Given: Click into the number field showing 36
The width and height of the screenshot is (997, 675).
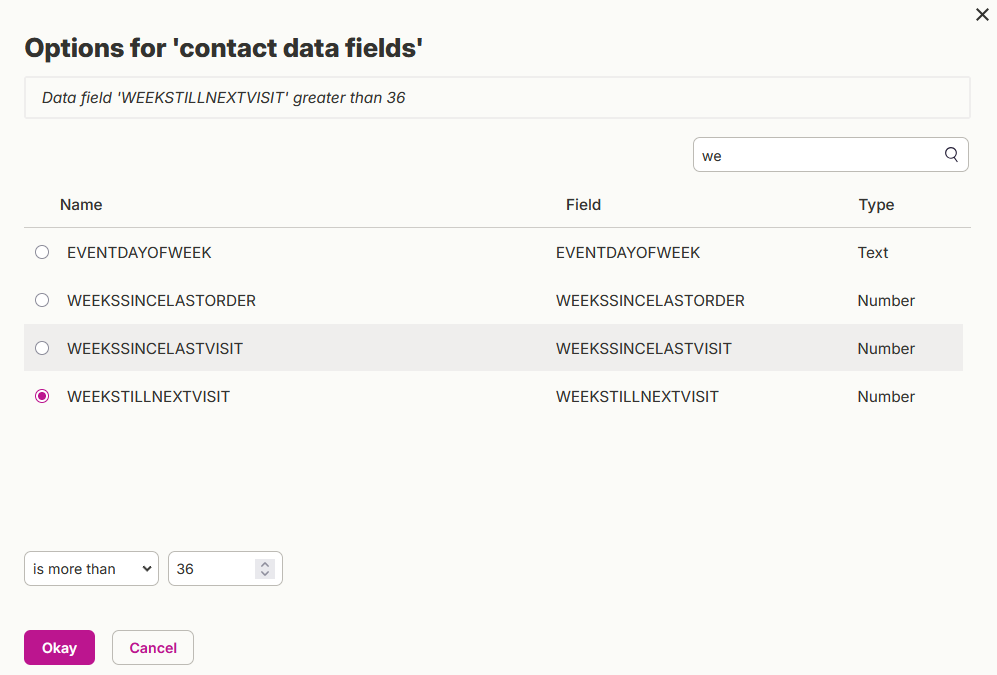Looking at the screenshot, I should [212, 568].
